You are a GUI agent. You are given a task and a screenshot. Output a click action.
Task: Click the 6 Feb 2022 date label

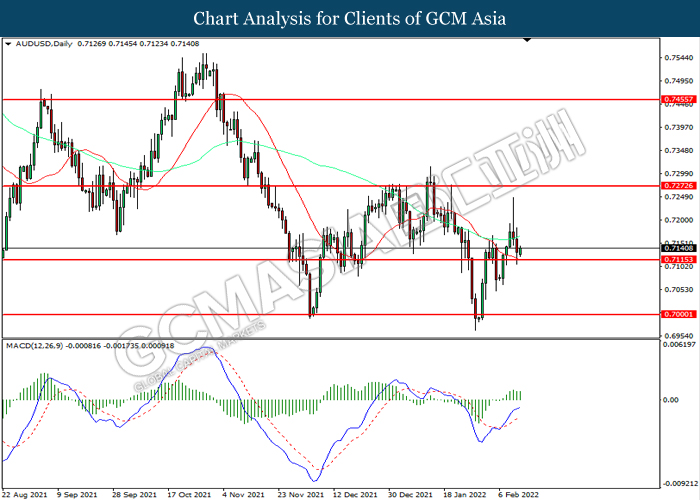point(518,495)
